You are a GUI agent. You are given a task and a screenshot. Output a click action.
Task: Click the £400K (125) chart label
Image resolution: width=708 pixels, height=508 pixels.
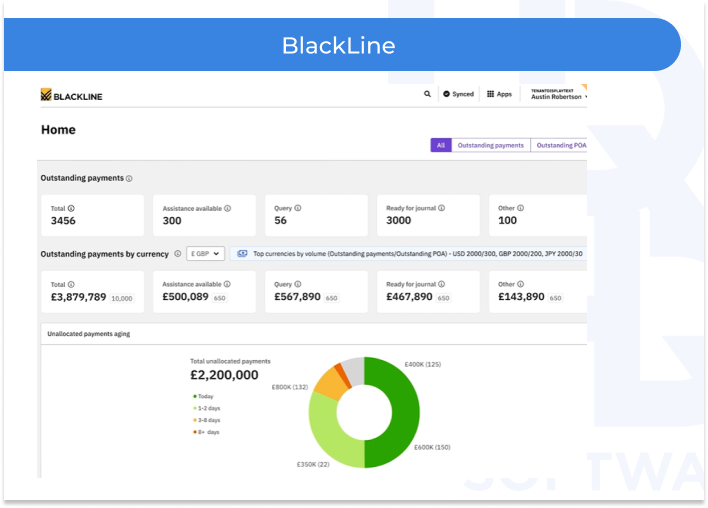point(423,364)
